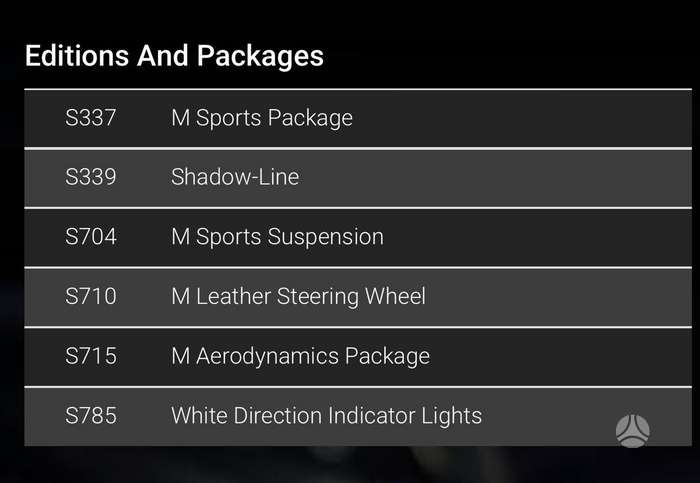Select the S715 M Aerodynamics Package row
Viewport: 700px width, 483px height.
coord(358,357)
